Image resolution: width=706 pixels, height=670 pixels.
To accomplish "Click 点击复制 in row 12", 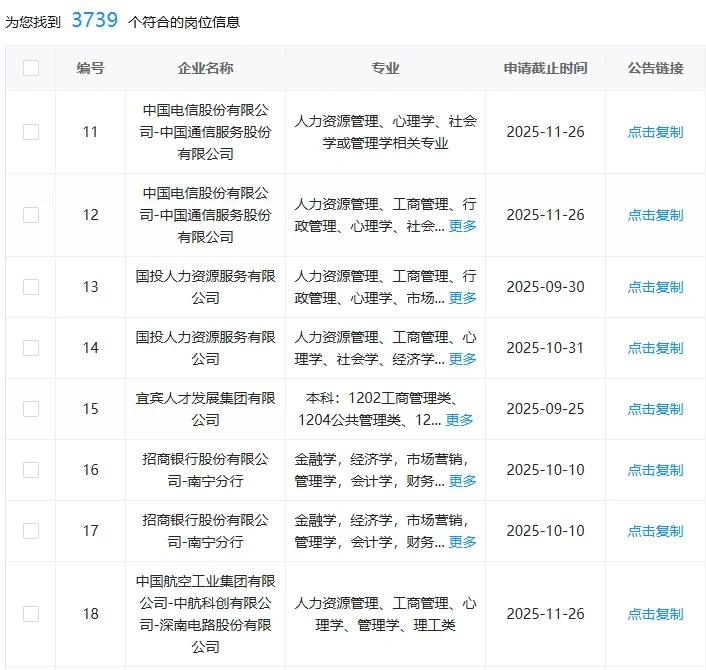I will click(x=656, y=215).
